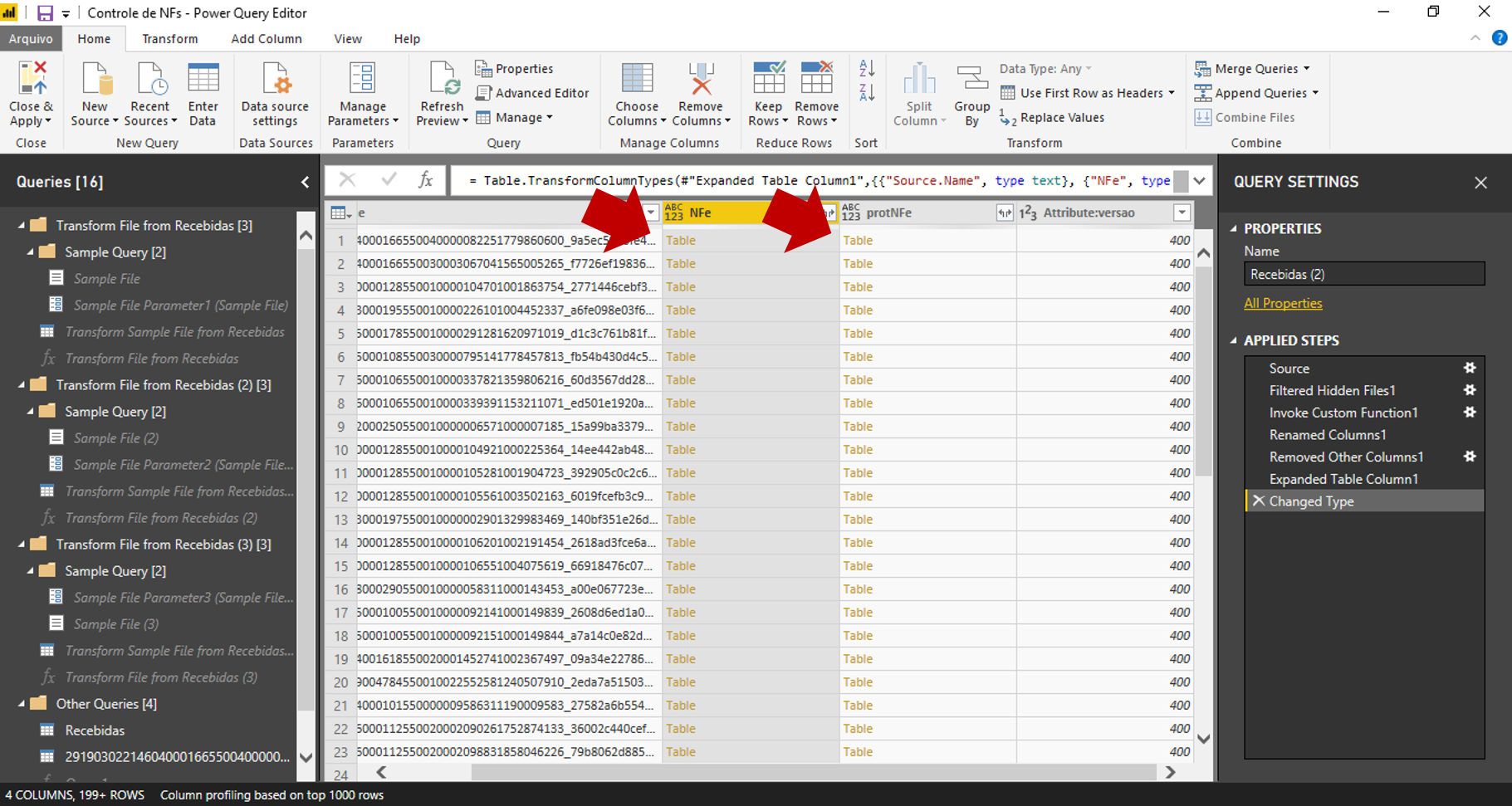Open Replace Values dialog

[x=1052, y=118]
